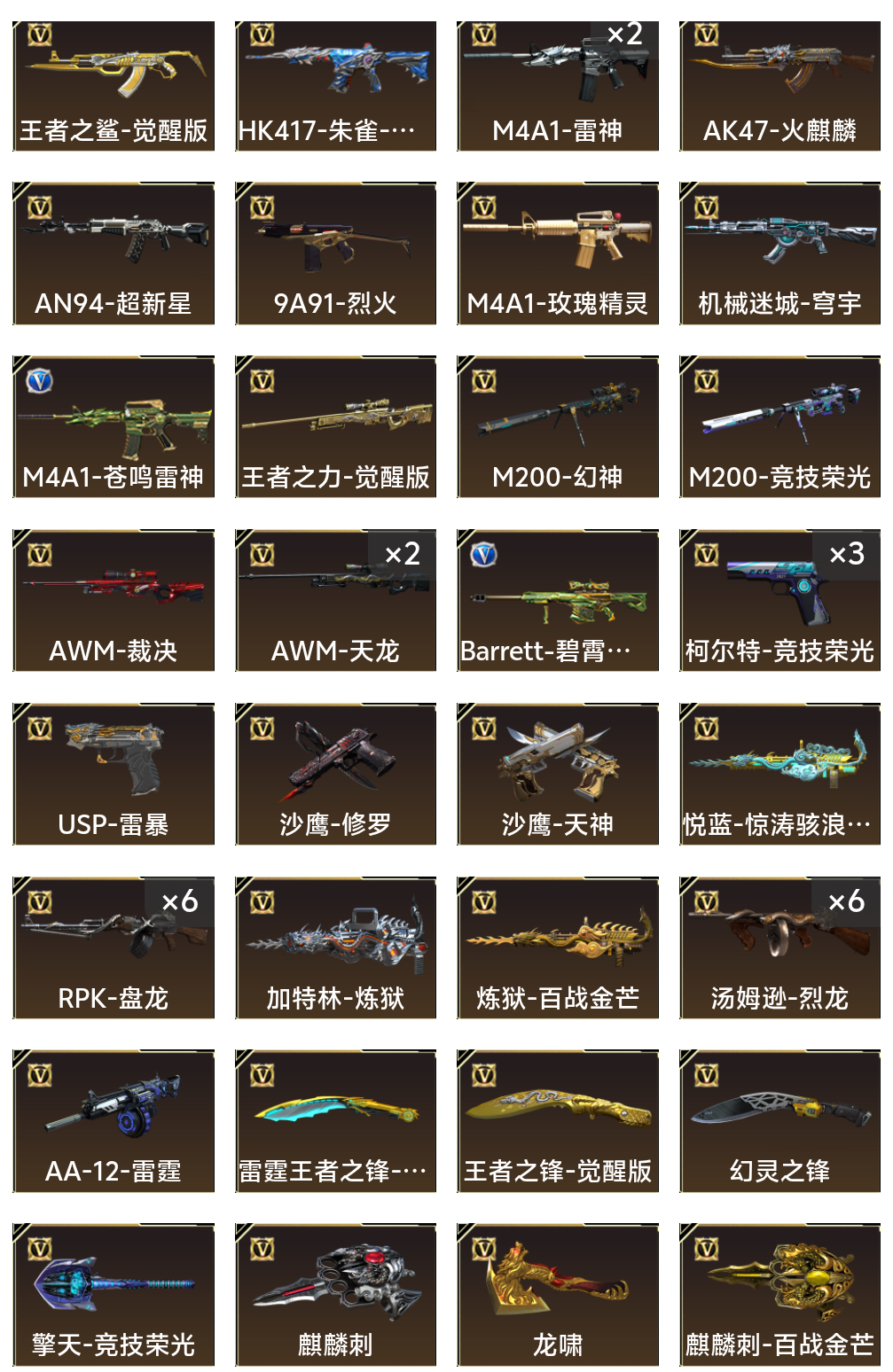The image size is (893, 1372).
Task: Pick the M4A1-玫瑰精灵 golden rifle
Action: (558, 237)
